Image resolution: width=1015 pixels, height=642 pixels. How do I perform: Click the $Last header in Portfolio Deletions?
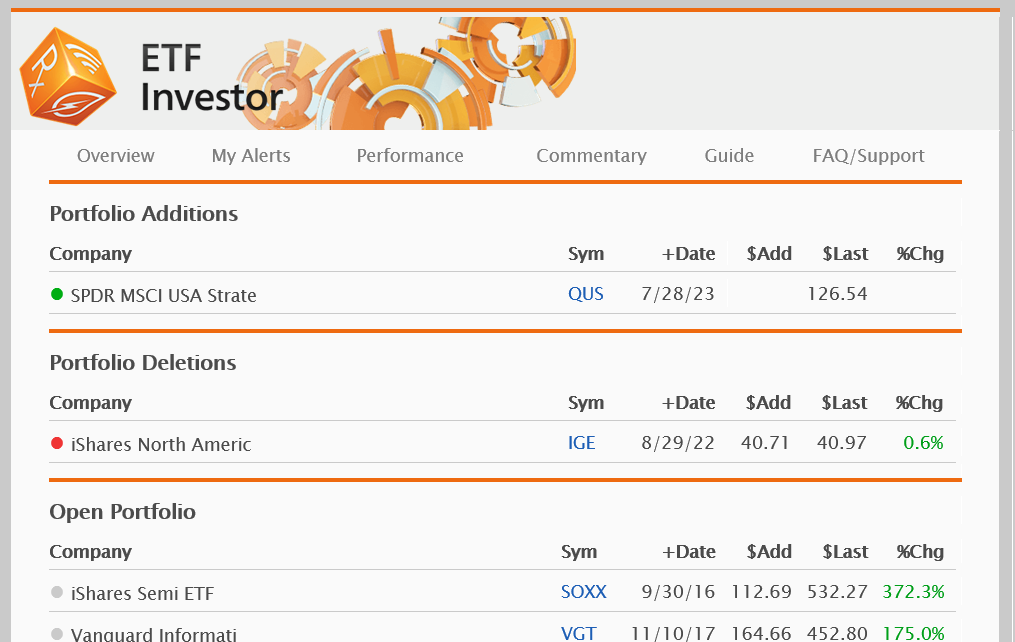coord(844,403)
